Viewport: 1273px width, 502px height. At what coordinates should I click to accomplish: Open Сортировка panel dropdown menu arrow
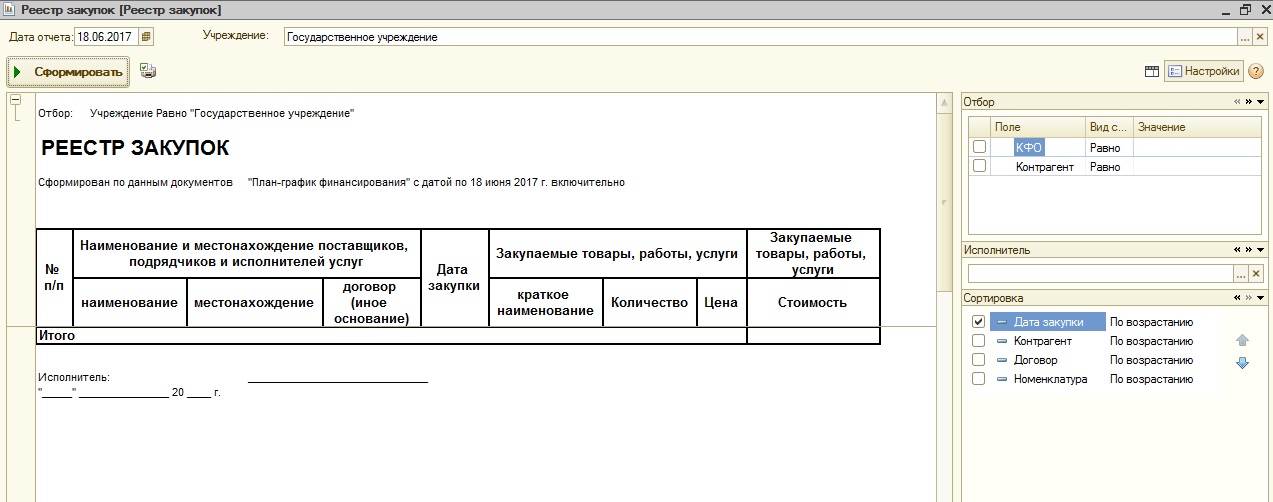[1261, 298]
